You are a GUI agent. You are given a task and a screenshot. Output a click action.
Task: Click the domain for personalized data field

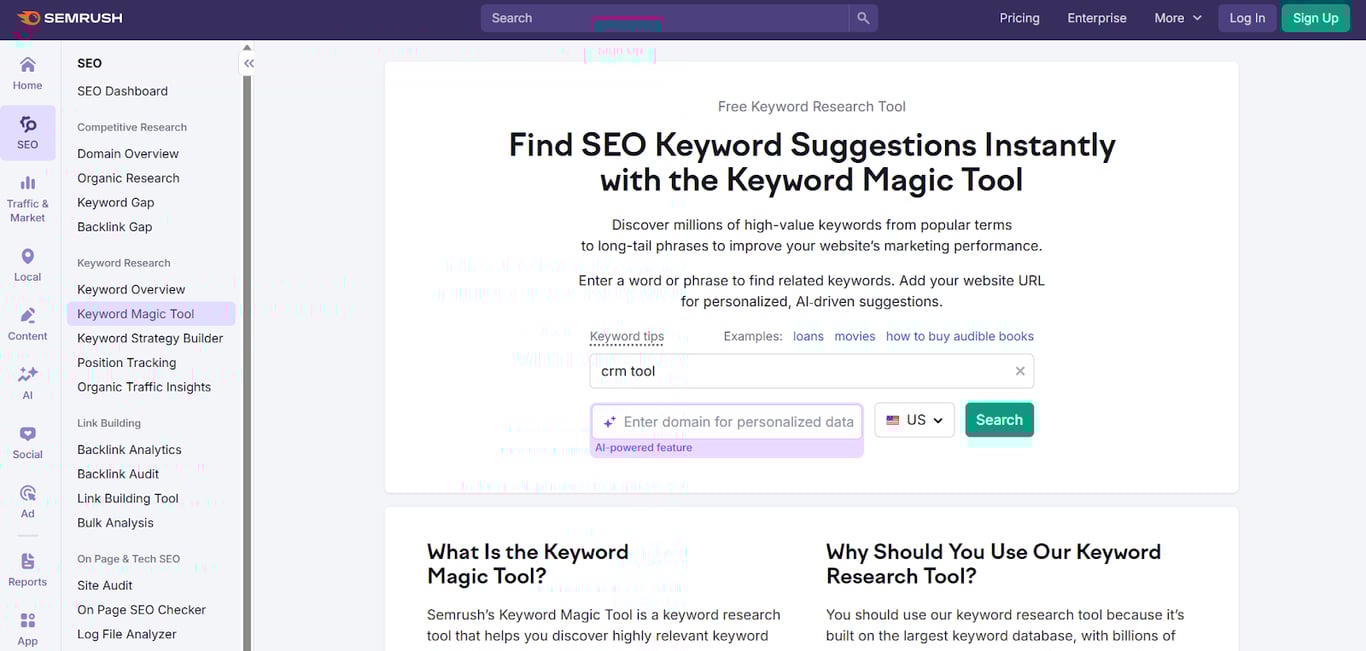(x=727, y=421)
